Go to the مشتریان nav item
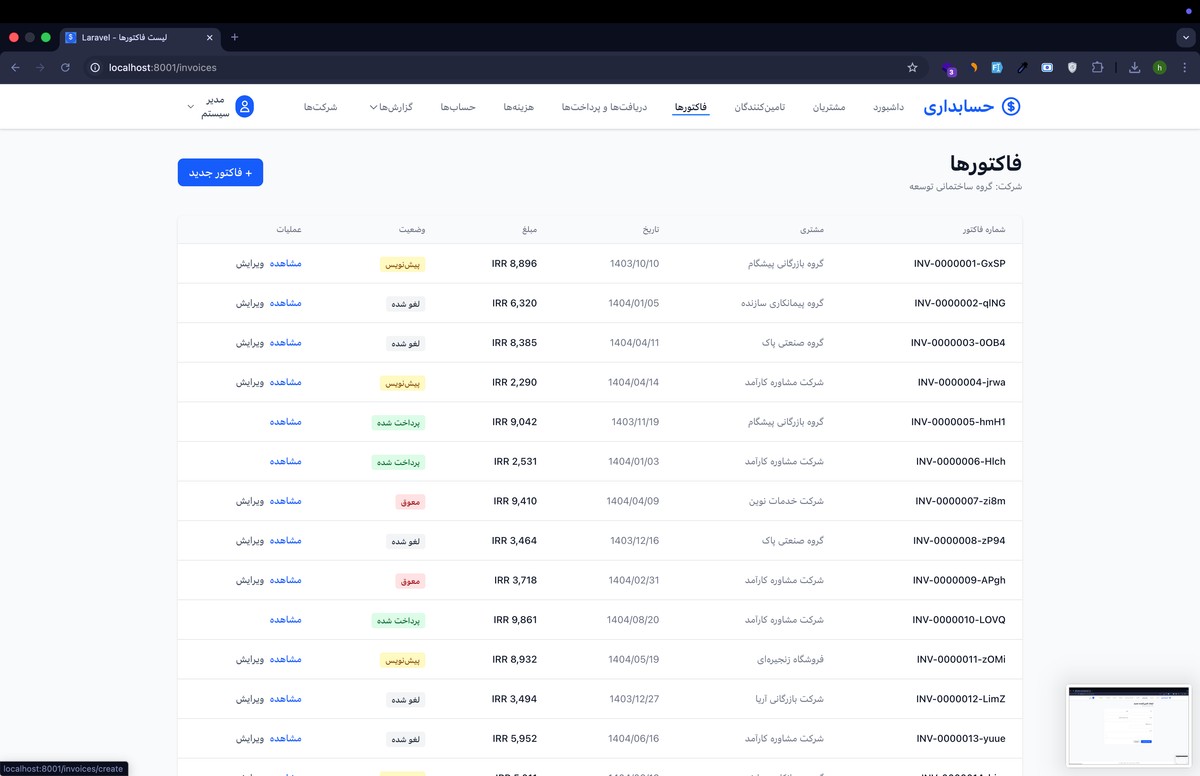This screenshot has width=1200, height=776. [828, 107]
